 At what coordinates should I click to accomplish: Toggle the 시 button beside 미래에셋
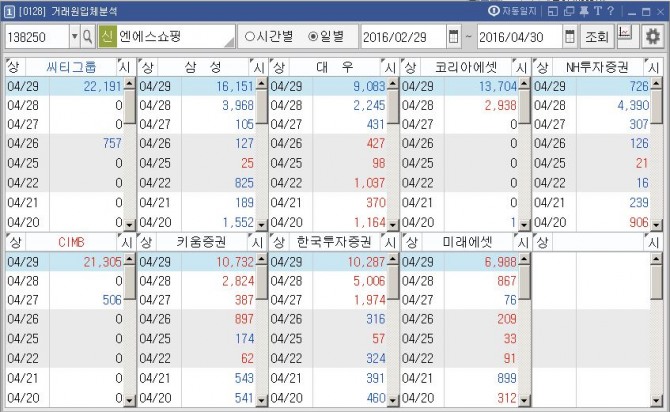click(x=523, y=242)
